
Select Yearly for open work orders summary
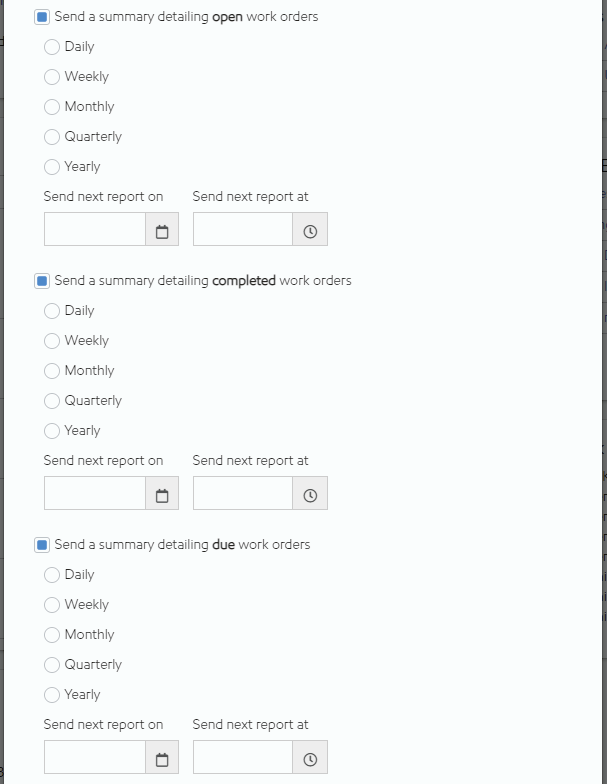pos(52,167)
